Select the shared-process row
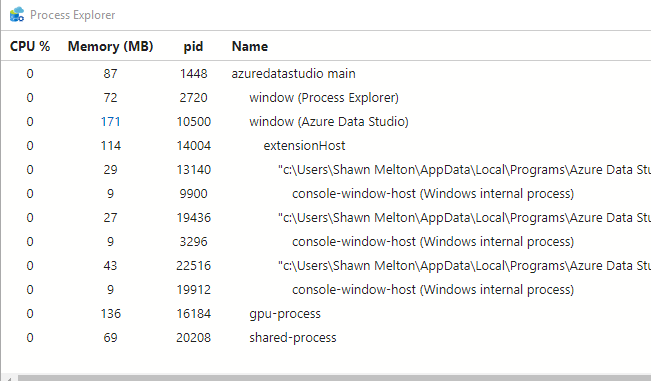 pyautogui.click(x=326, y=338)
